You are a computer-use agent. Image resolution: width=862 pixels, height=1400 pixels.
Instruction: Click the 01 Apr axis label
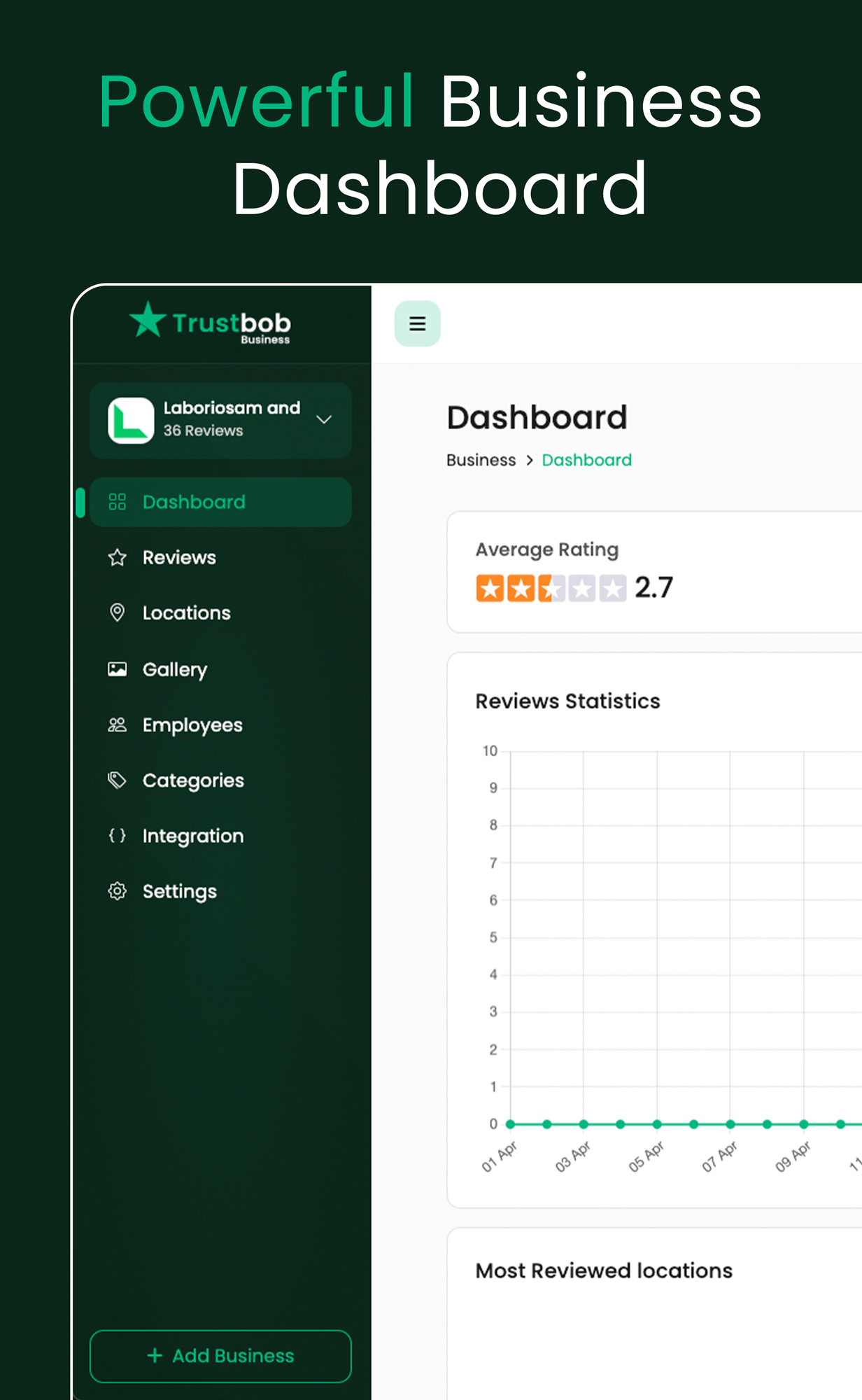click(499, 1156)
